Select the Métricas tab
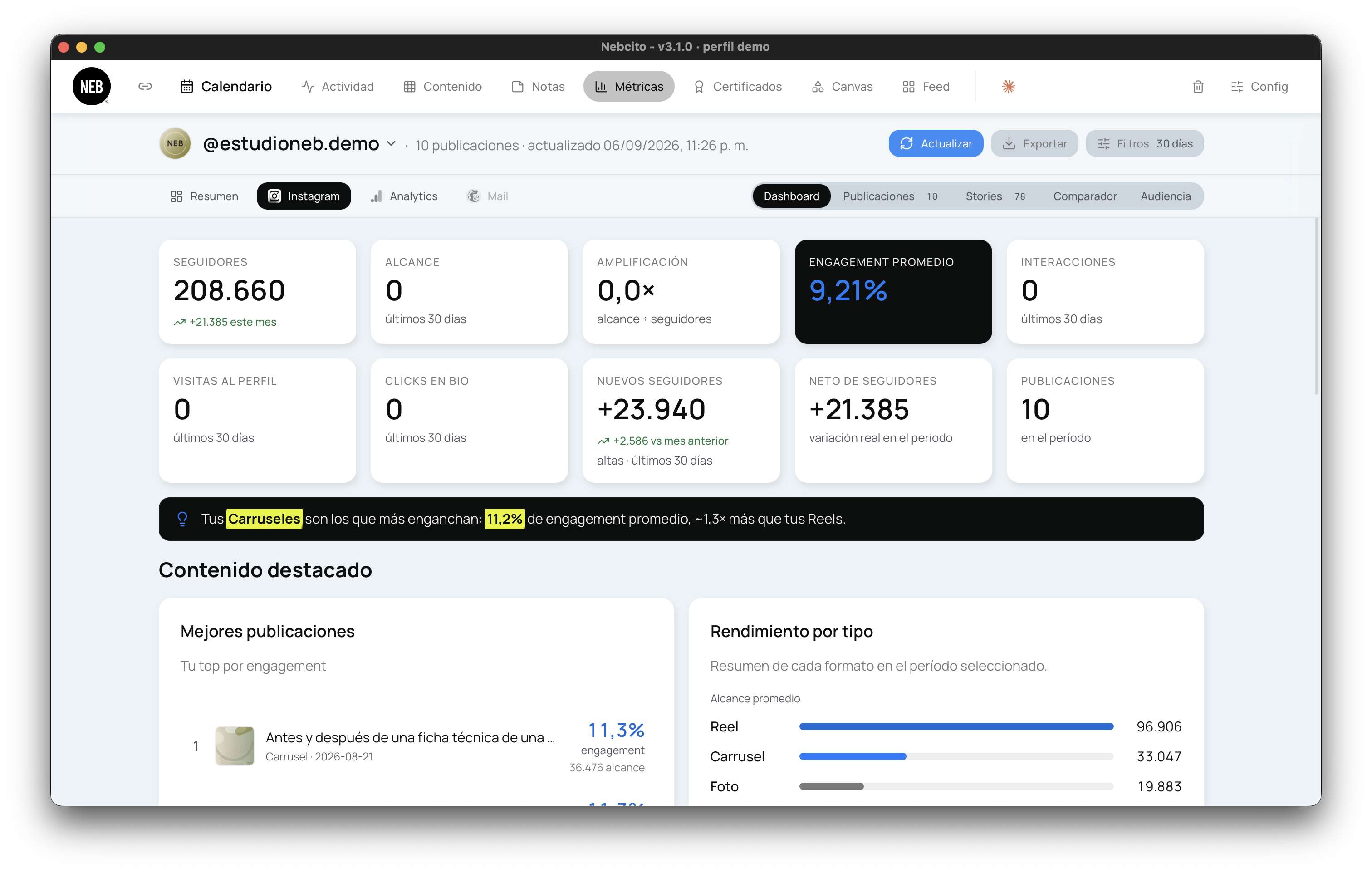Image resolution: width=1372 pixels, height=873 pixels. [629, 87]
